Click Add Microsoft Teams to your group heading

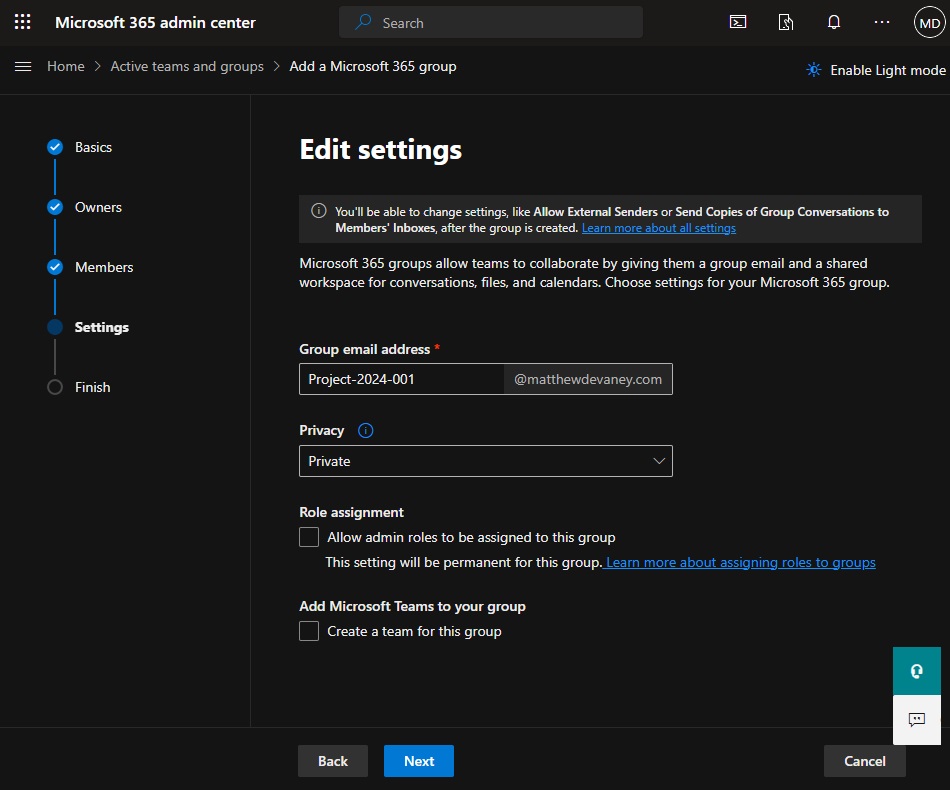(413, 606)
